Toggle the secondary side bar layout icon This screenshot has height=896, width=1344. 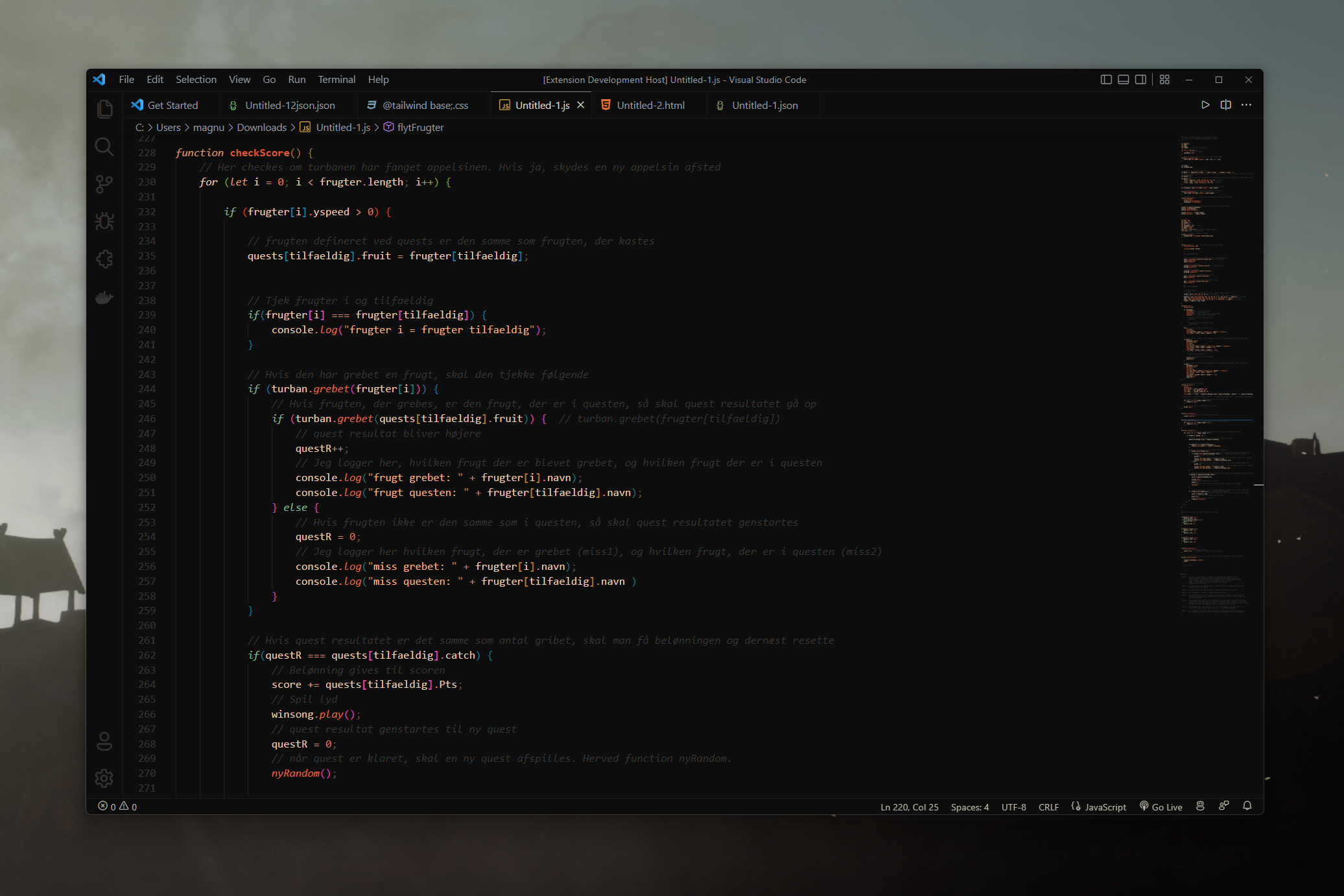1140,80
